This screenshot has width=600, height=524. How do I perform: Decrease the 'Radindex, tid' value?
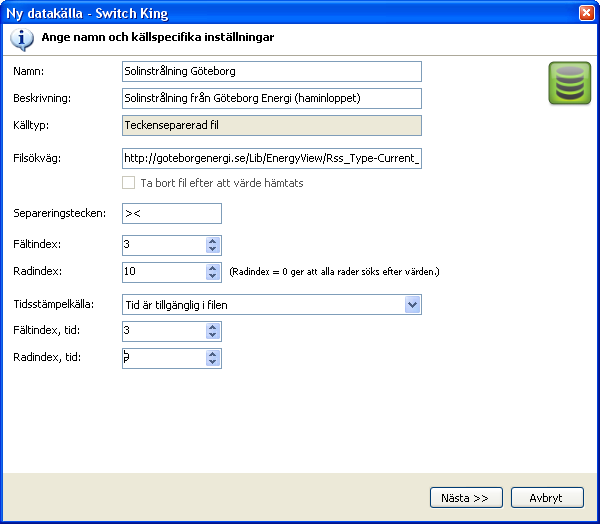tap(213, 362)
